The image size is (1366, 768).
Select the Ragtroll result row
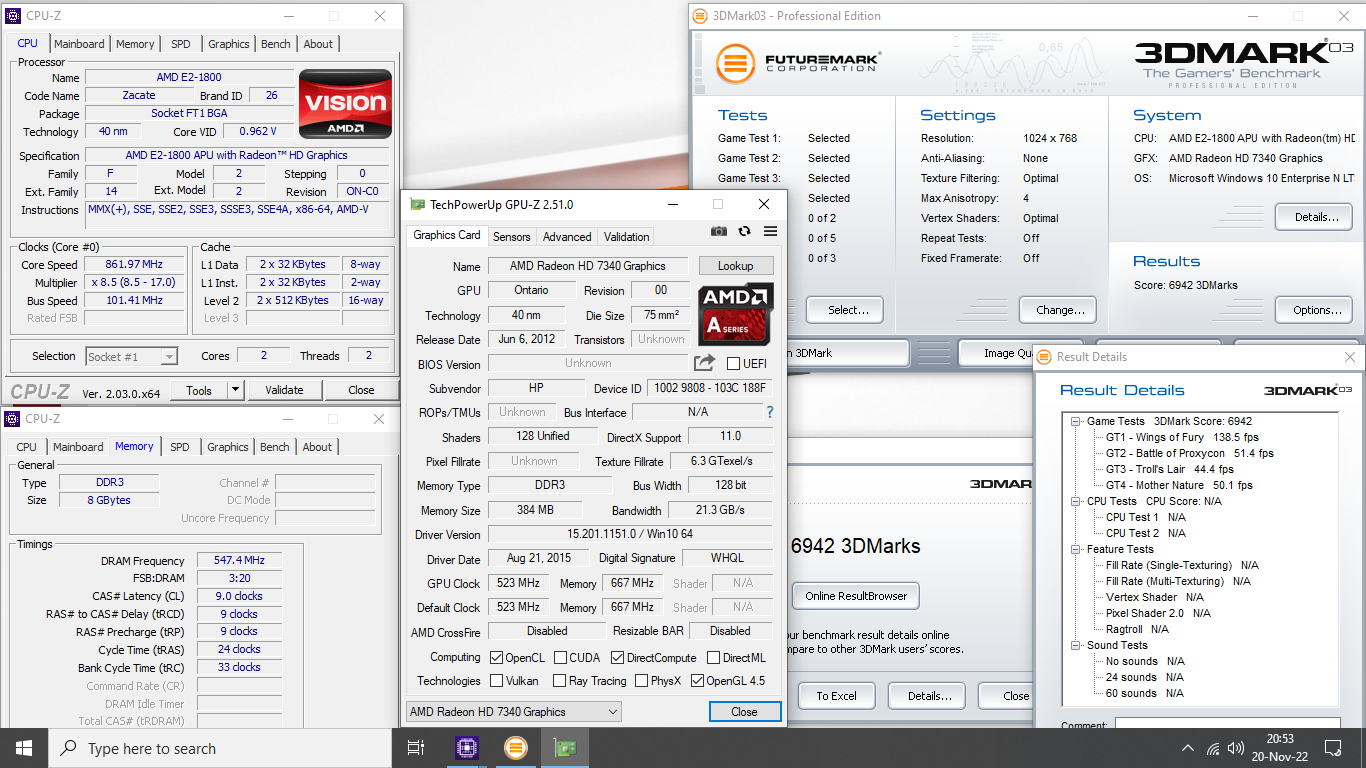click(1137, 629)
